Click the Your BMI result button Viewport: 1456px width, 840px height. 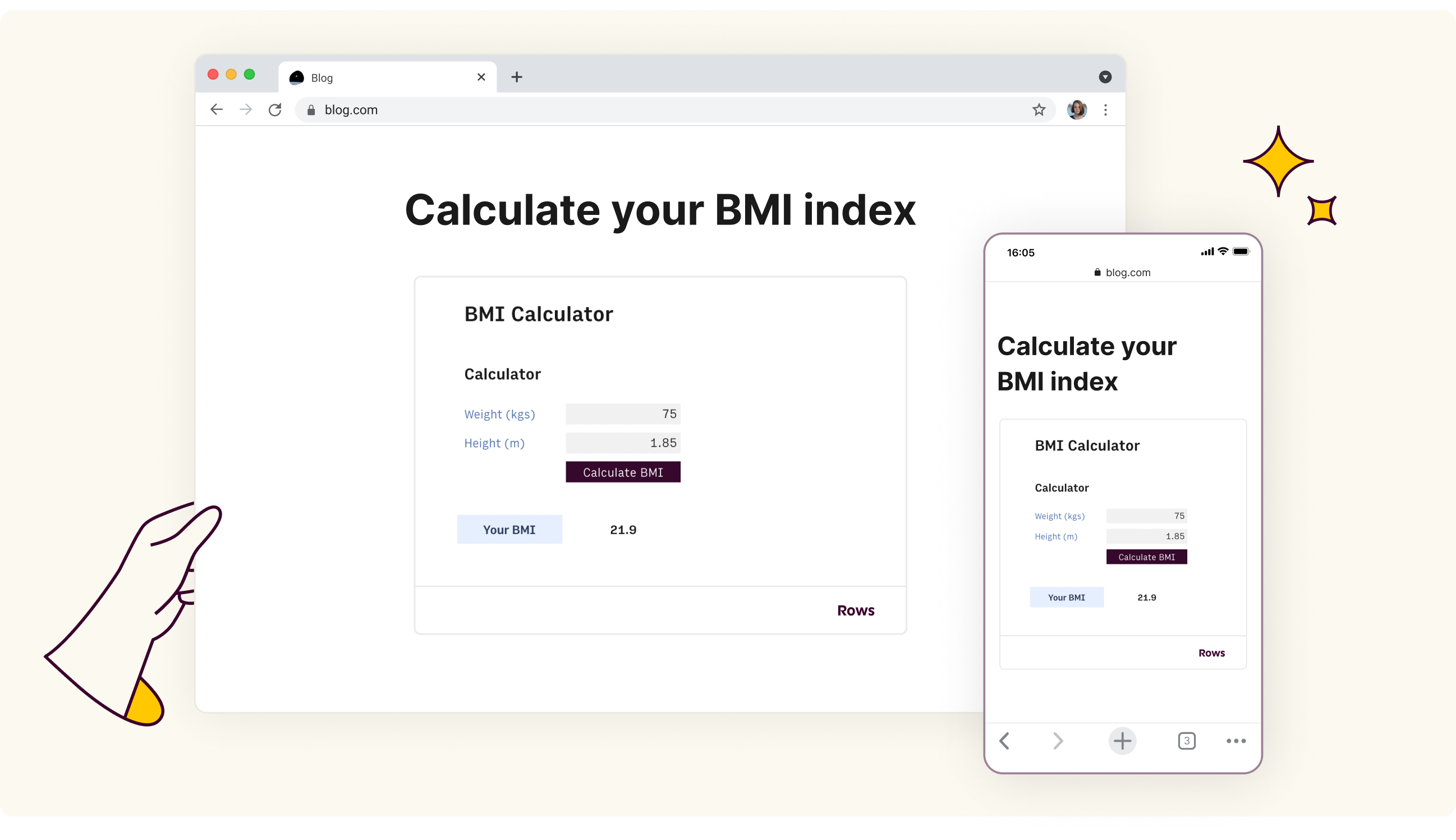[x=509, y=529]
